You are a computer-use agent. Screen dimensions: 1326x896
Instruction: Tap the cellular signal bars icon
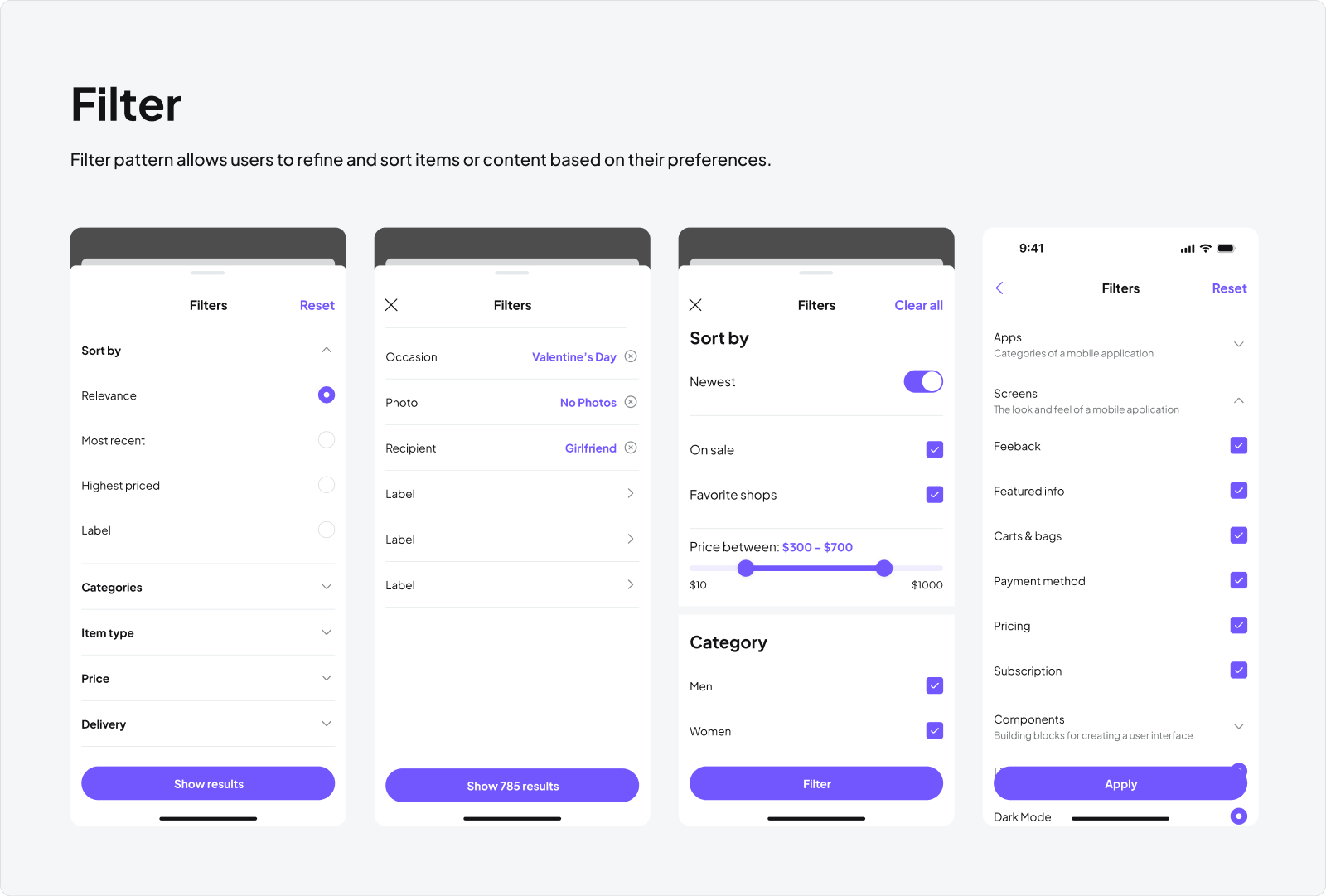tap(1188, 249)
